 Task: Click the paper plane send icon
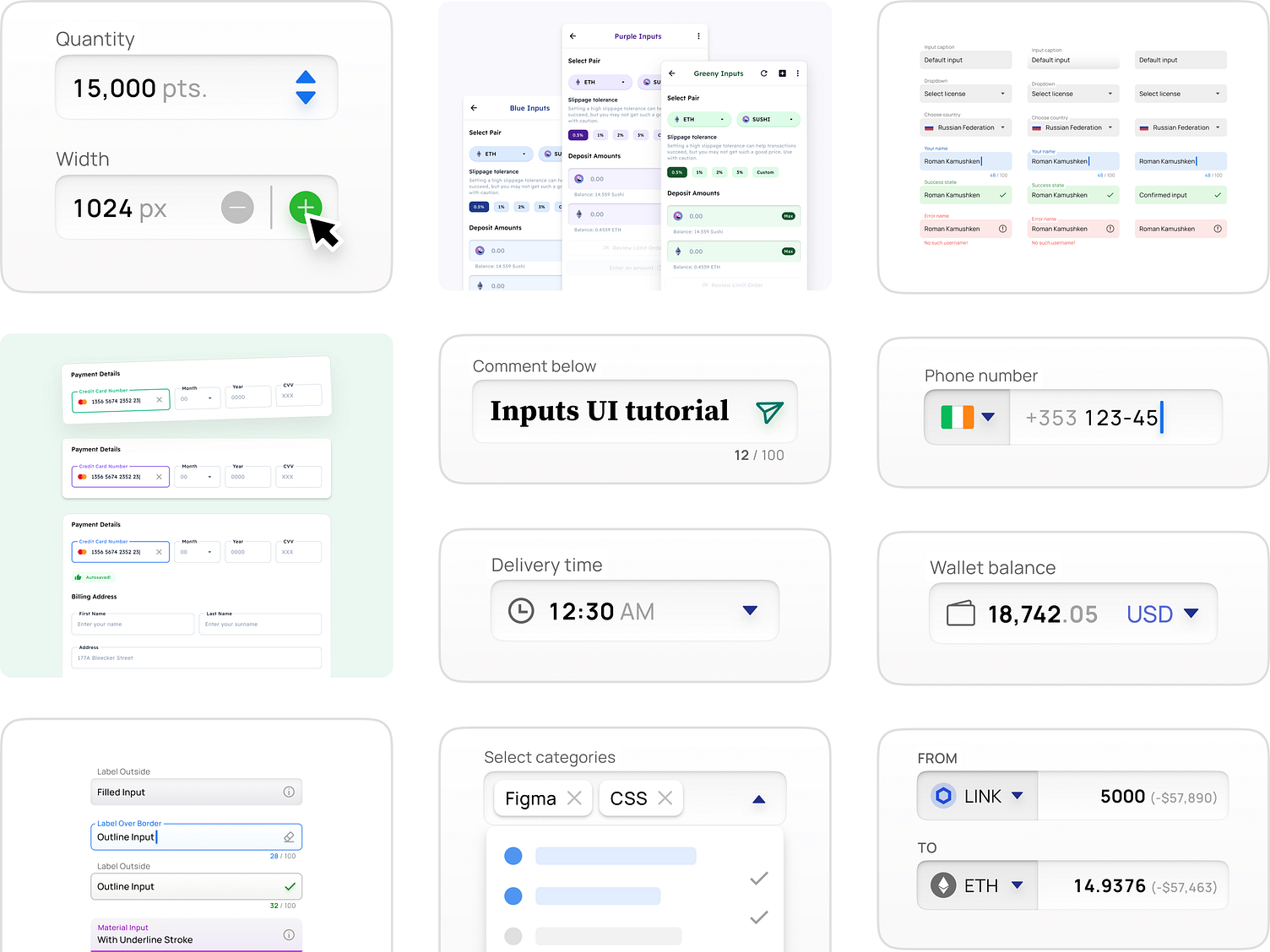pyautogui.click(x=769, y=413)
